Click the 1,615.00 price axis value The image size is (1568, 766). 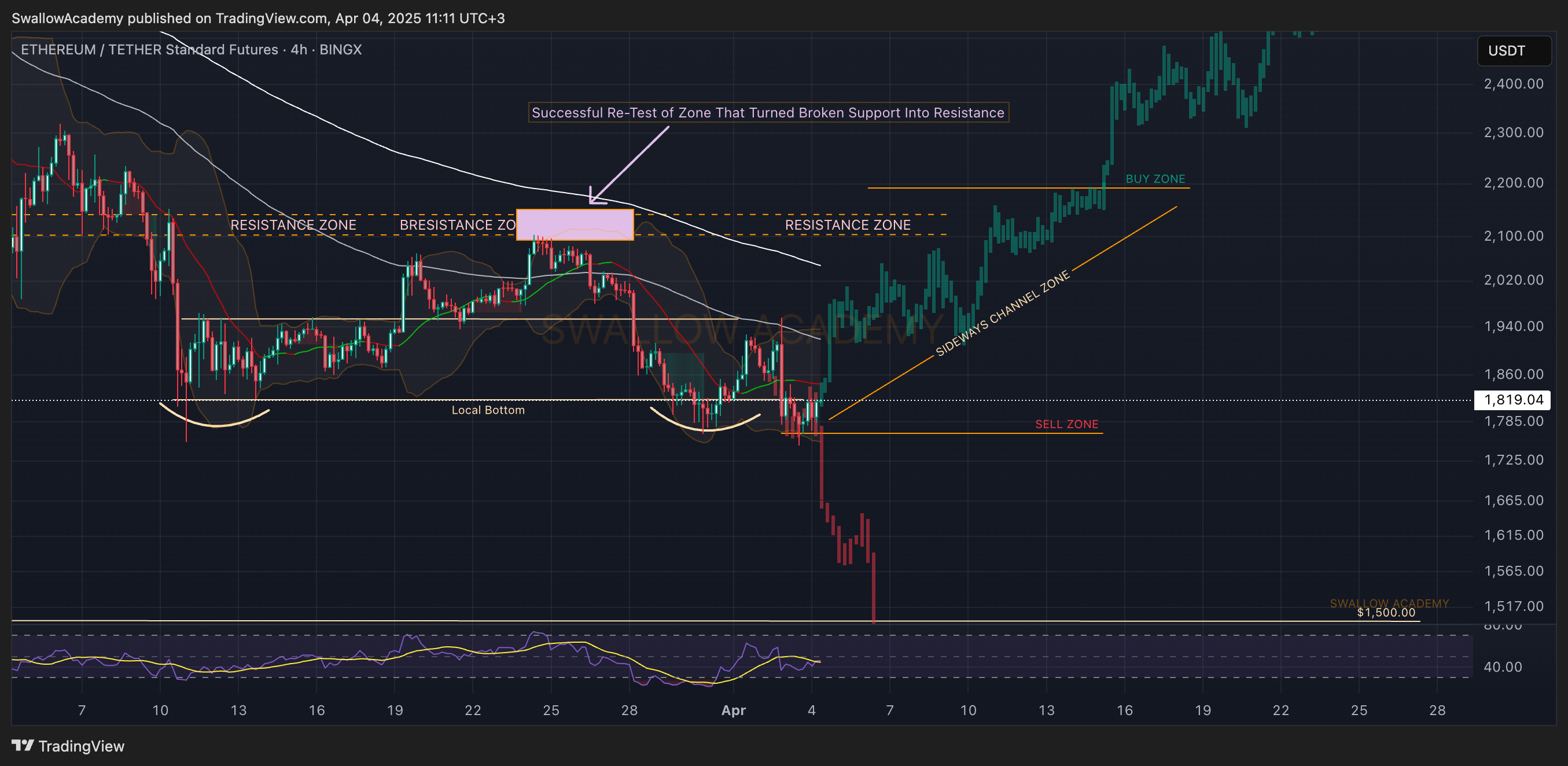[1514, 535]
